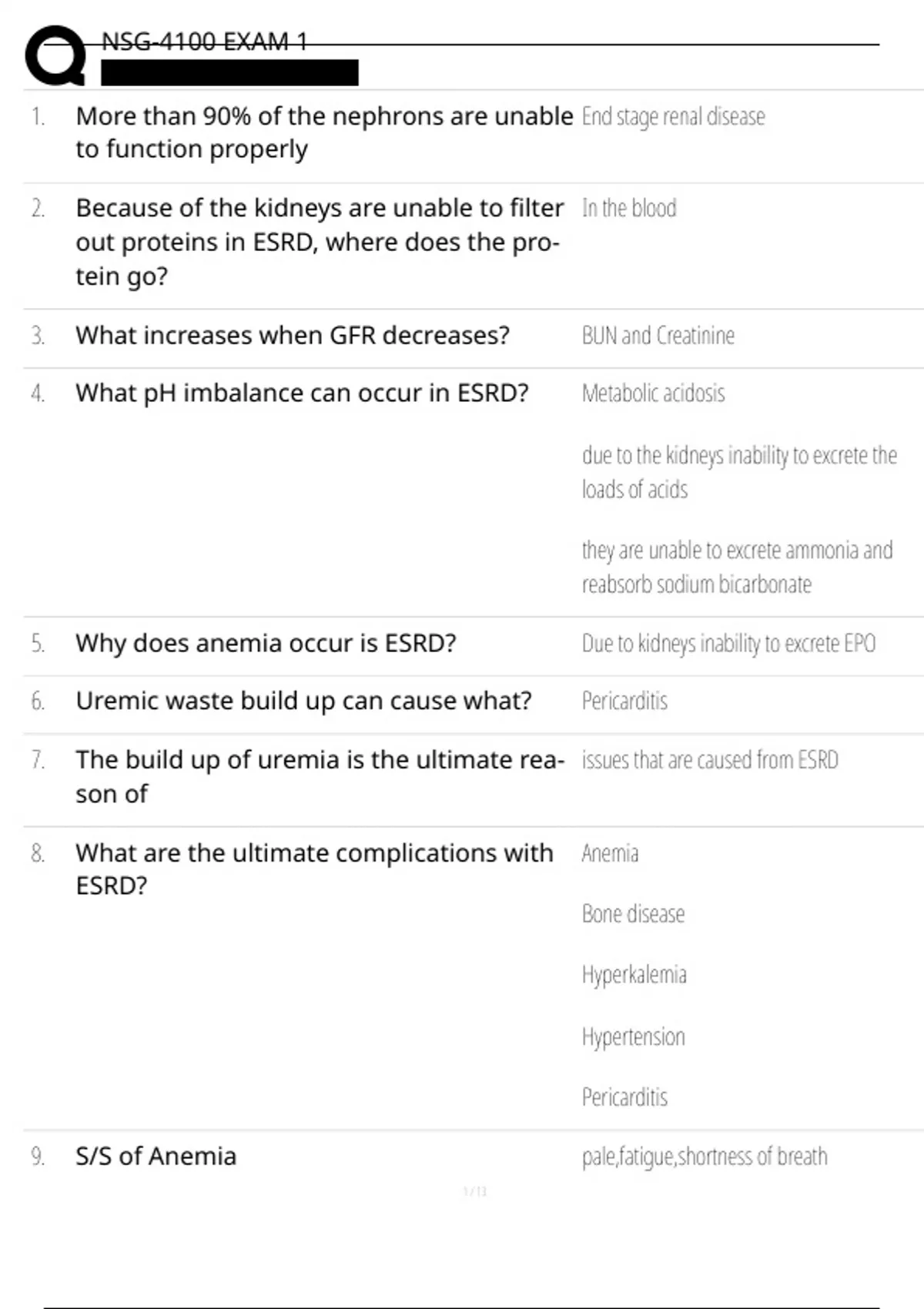Click the Quizlet Q logo icon

[55, 55]
